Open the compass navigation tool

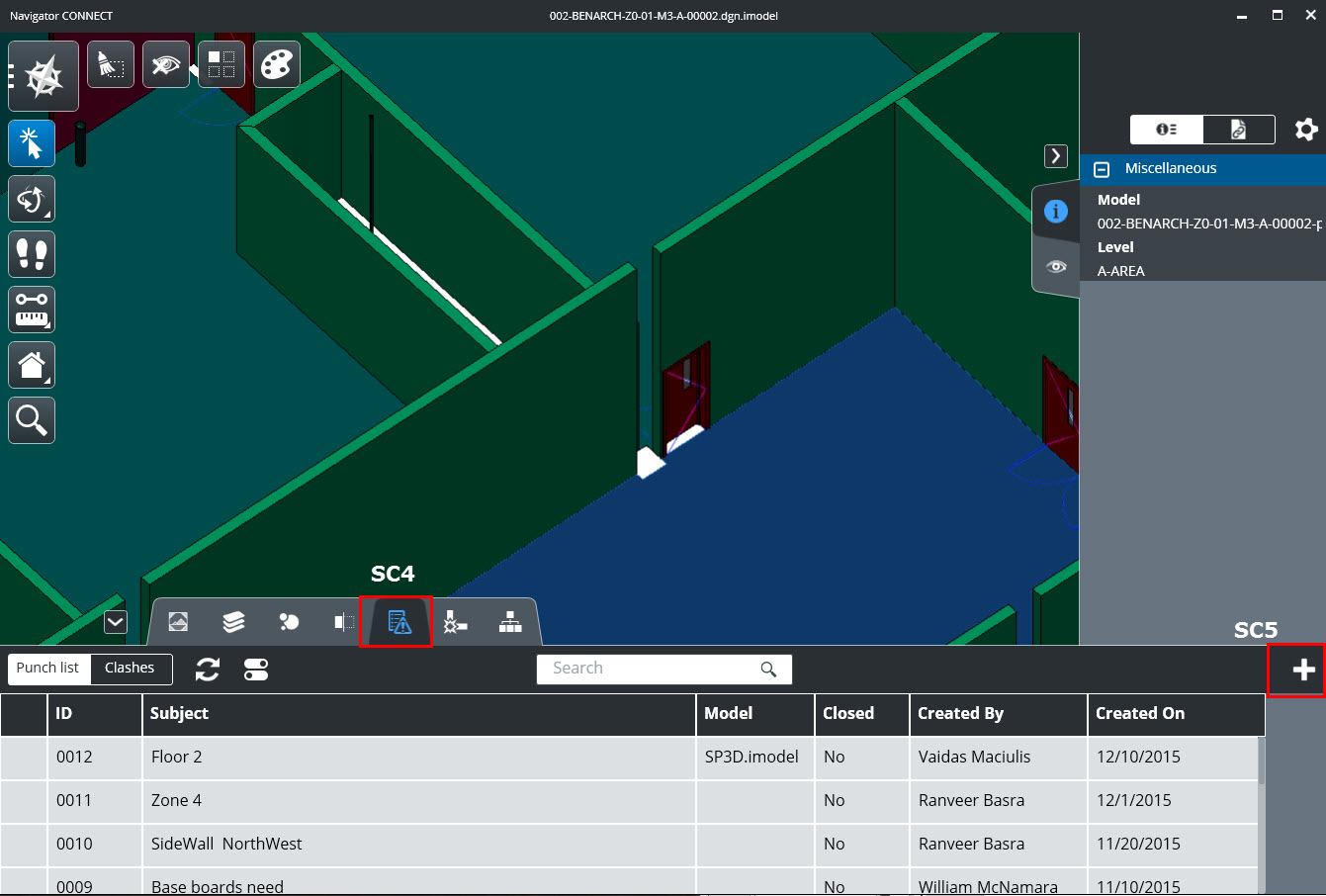pyautogui.click(x=44, y=76)
